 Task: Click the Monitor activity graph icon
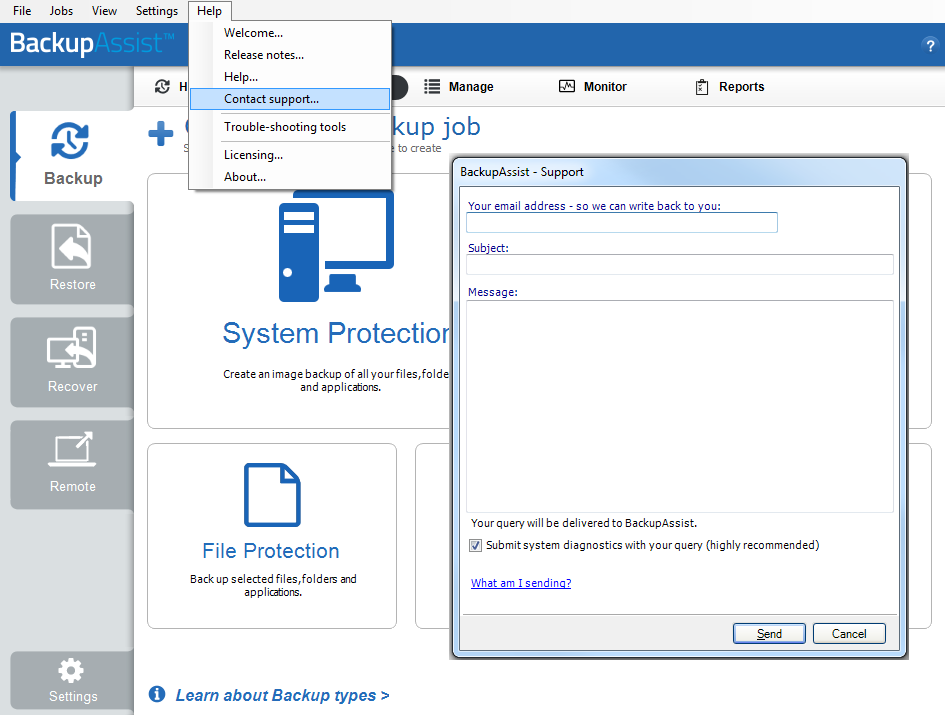[x=567, y=86]
